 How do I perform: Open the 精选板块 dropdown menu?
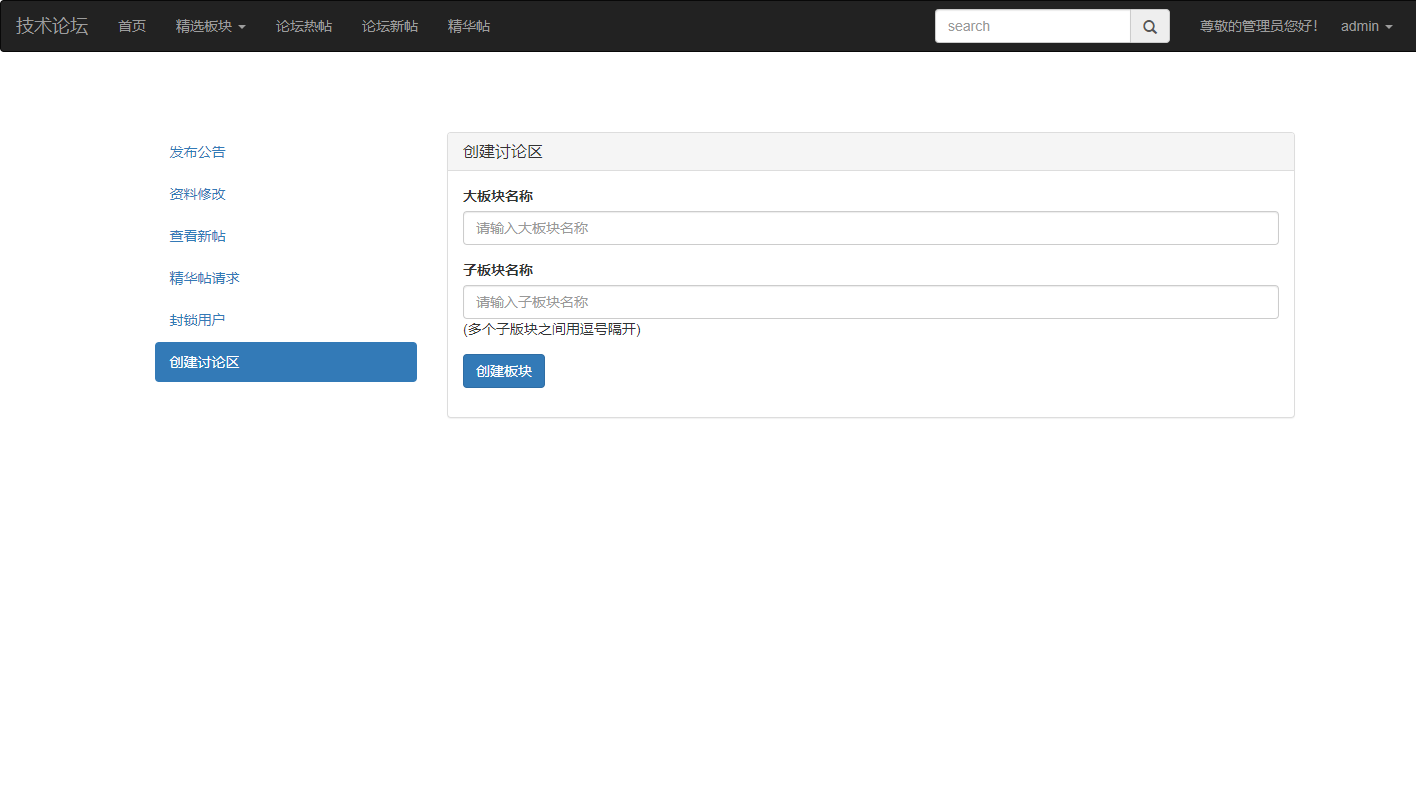pyautogui.click(x=210, y=27)
